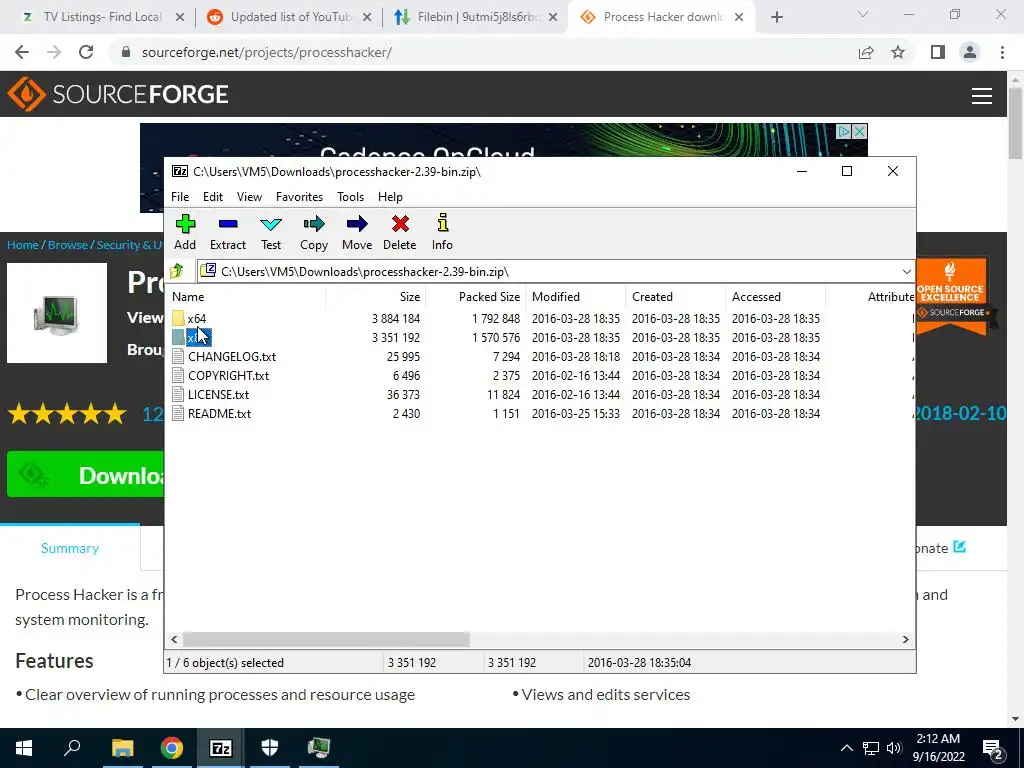The height and width of the screenshot is (768, 1024).
Task: Click the Extract toolbar icon
Action: [228, 225]
